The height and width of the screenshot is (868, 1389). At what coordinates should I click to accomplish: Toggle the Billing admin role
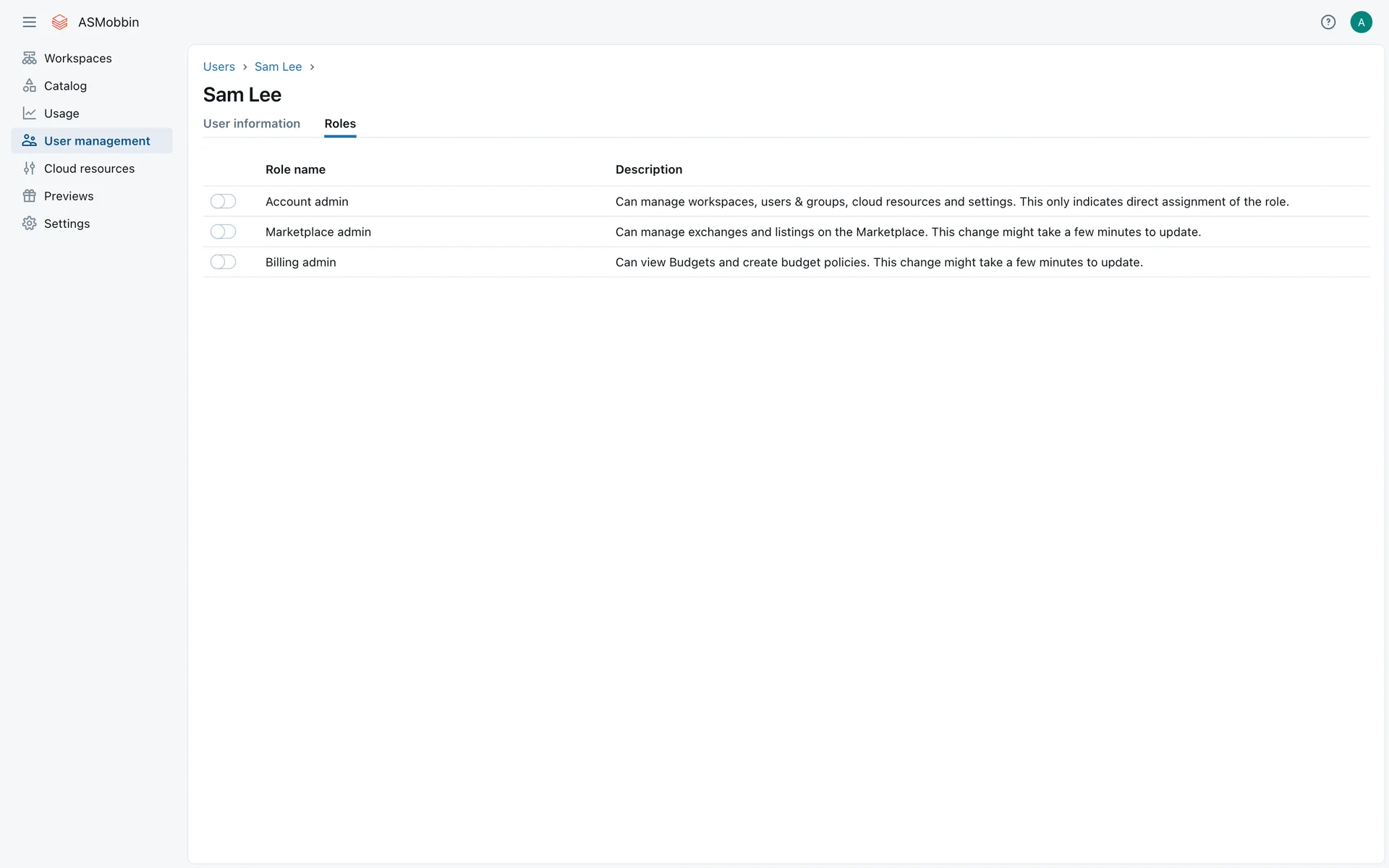[223, 262]
